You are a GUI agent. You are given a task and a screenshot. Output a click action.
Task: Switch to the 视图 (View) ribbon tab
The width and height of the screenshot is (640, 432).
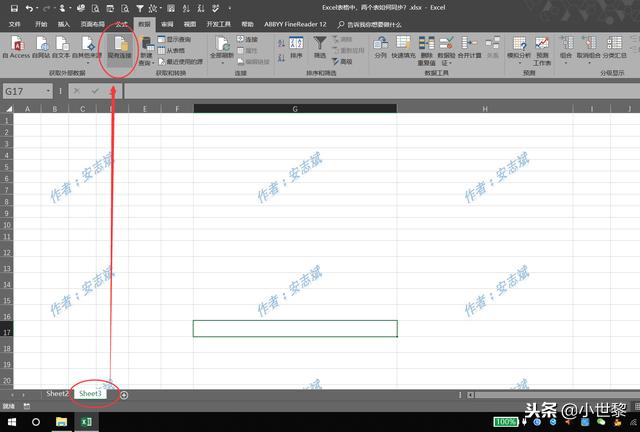[x=190, y=24]
